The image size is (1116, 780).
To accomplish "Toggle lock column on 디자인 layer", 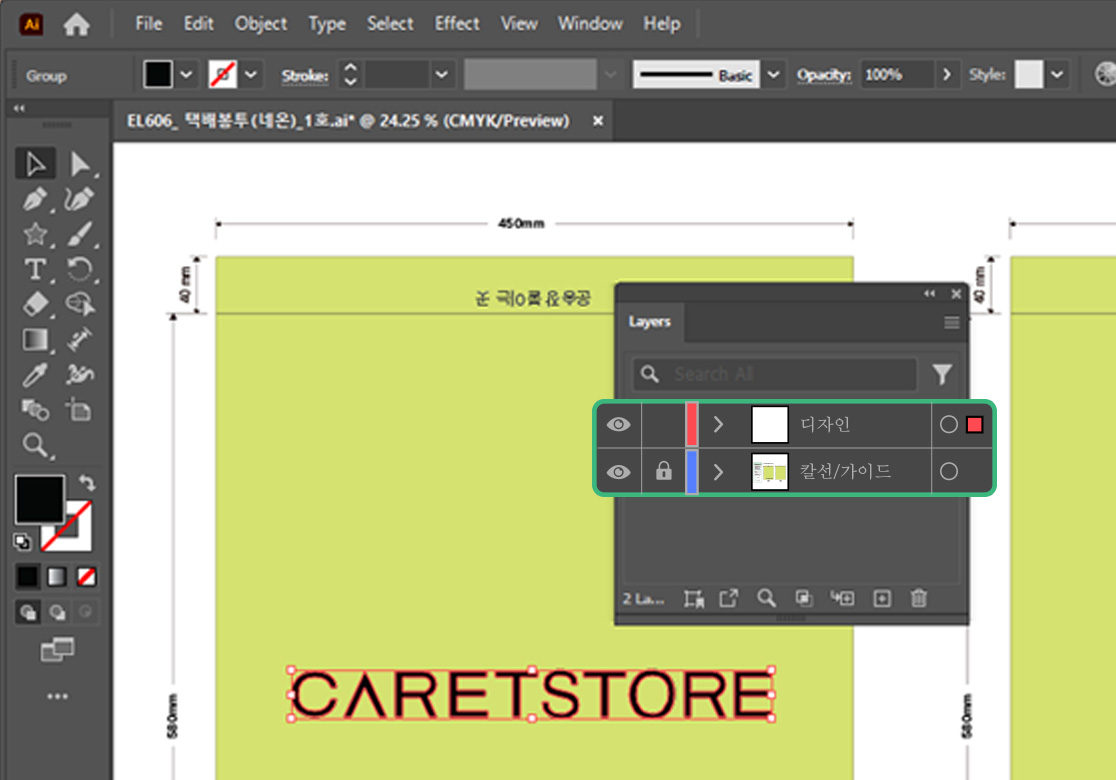I will tap(663, 425).
